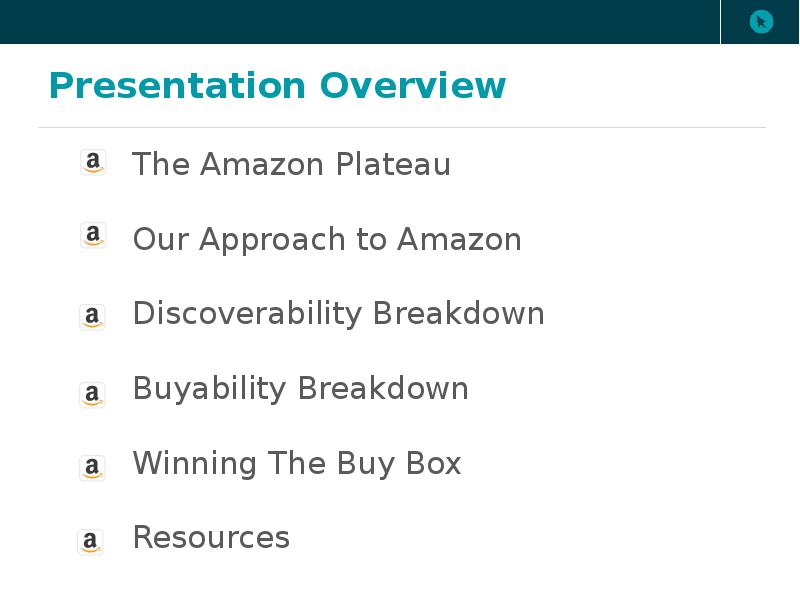800x600 pixels.
Task: Go to Buyability Breakdown item
Action: tap(300, 388)
